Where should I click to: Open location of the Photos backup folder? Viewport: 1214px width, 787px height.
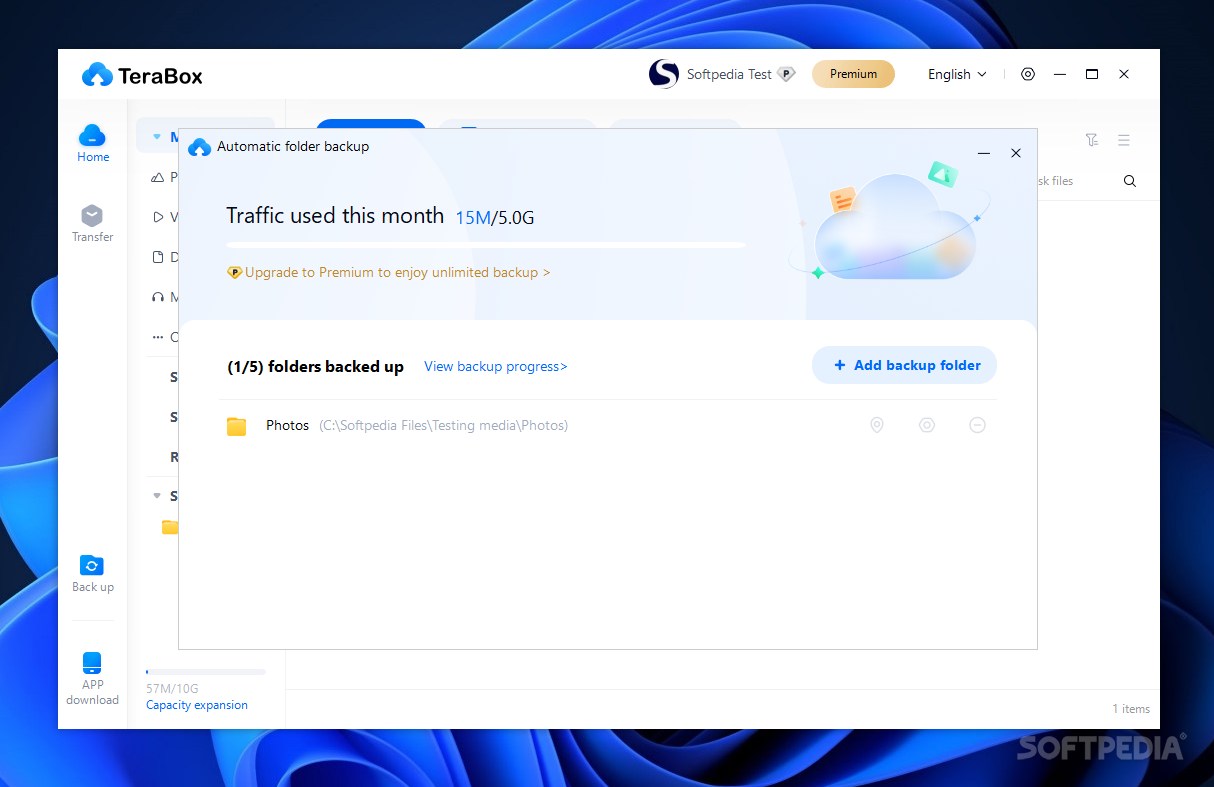point(877,425)
